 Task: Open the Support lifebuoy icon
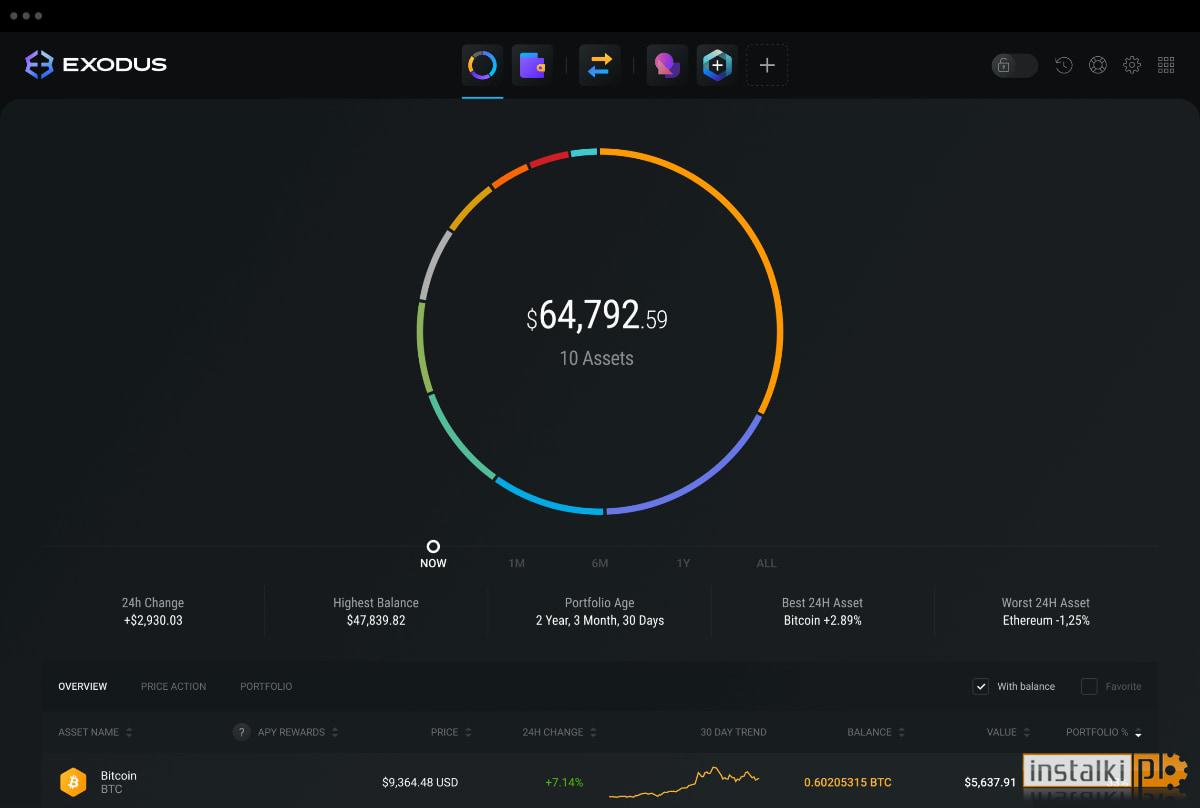(1098, 65)
